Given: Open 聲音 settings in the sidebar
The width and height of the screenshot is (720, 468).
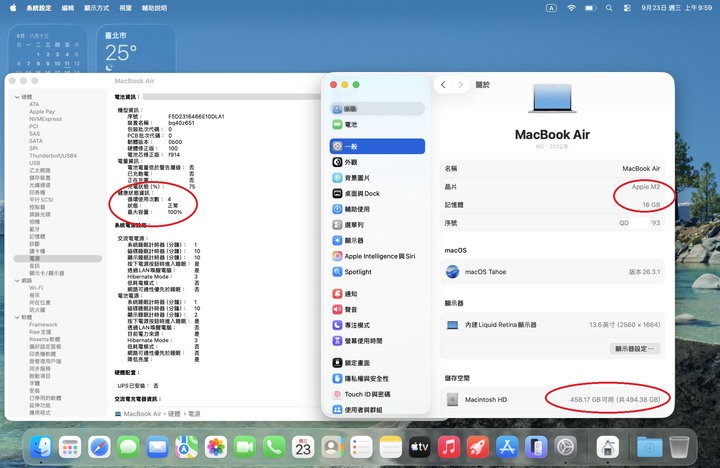Looking at the screenshot, I should point(377,309).
